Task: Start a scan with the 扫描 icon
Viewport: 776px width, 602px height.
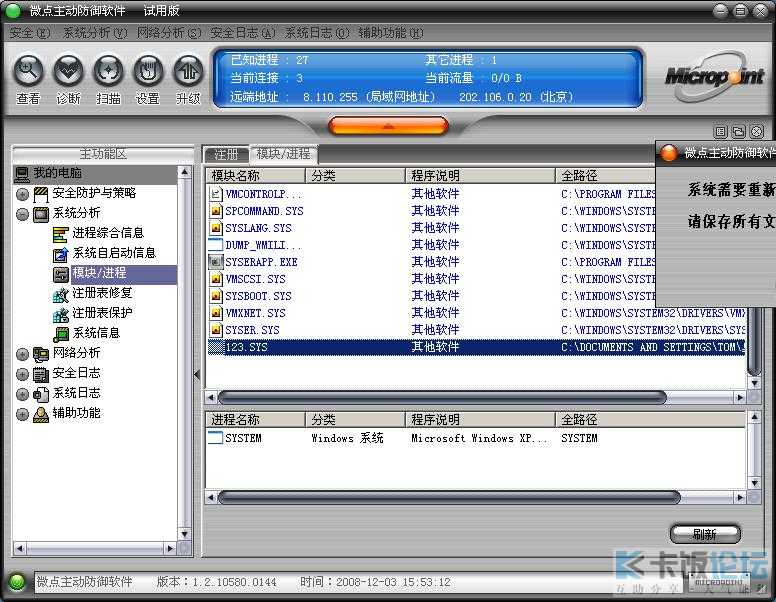Action: [x=108, y=72]
